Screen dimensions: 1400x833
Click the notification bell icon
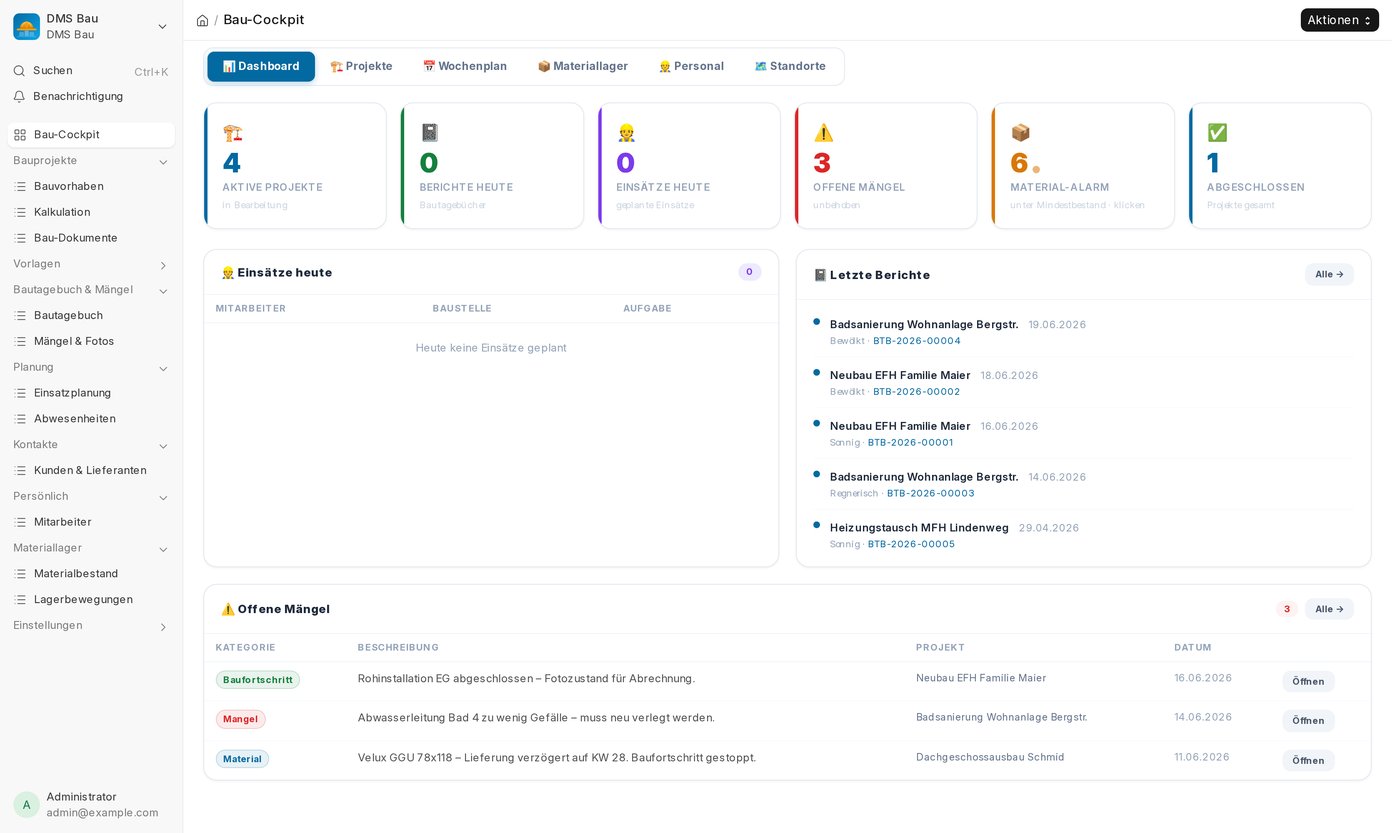click(x=19, y=96)
